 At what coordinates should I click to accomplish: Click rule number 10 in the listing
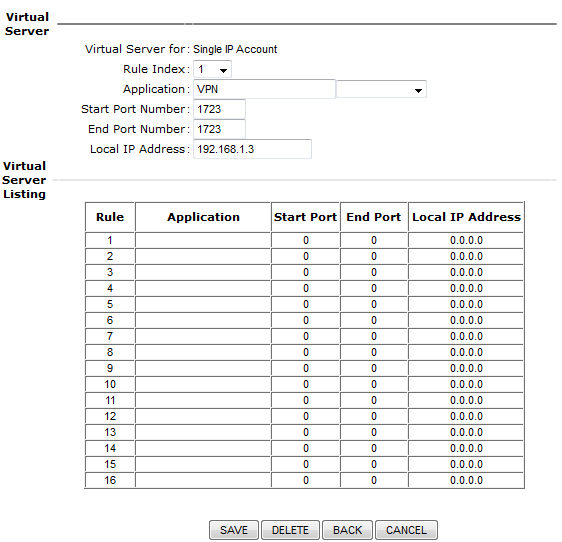click(x=110, y=384)
